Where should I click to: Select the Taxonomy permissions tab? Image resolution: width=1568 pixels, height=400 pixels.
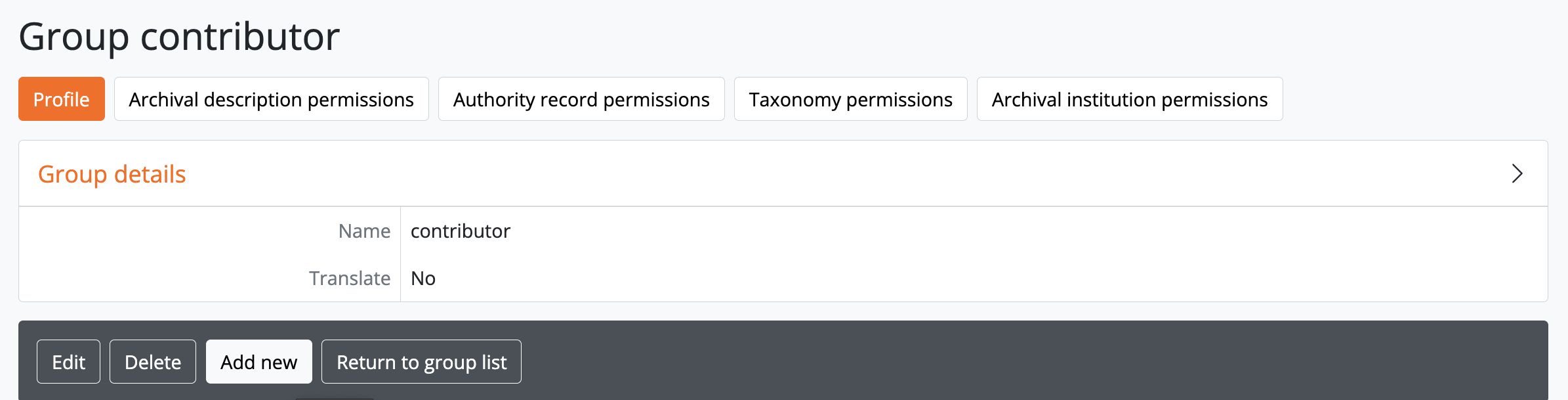pos(850,99)
